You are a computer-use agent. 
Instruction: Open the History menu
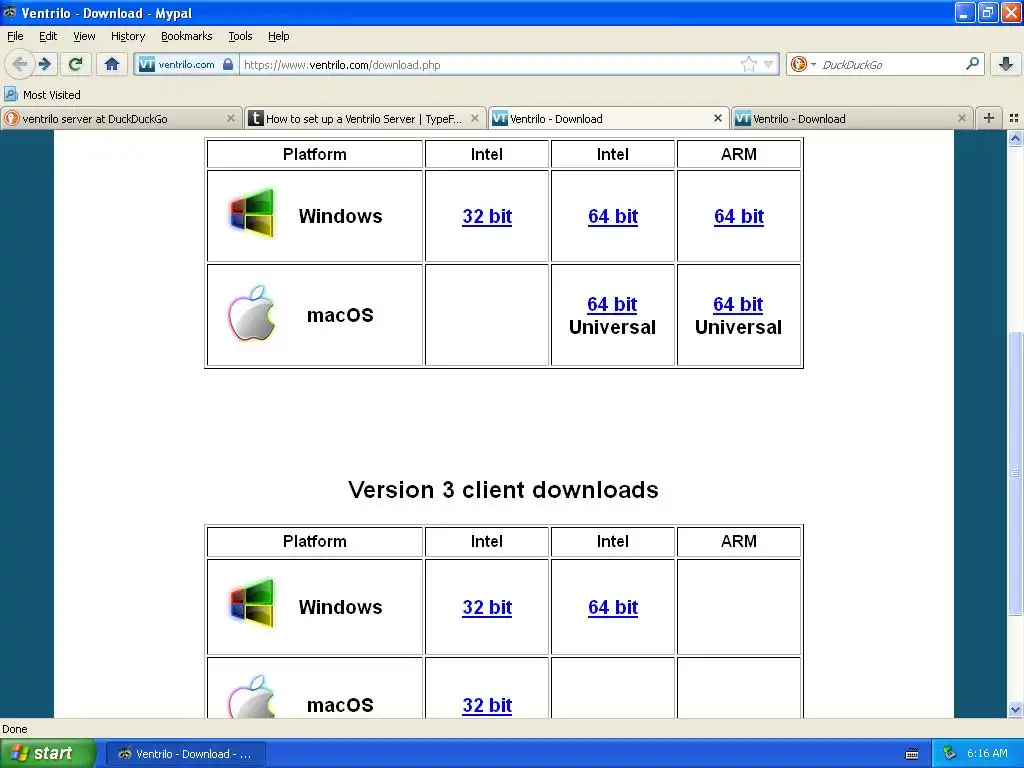[x=127, y=36]
